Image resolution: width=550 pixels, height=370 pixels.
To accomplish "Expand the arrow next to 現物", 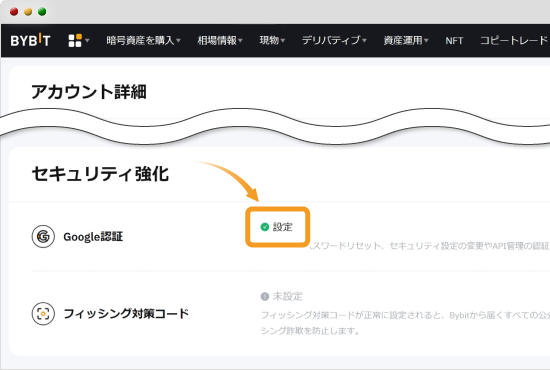I will (283, 41).
